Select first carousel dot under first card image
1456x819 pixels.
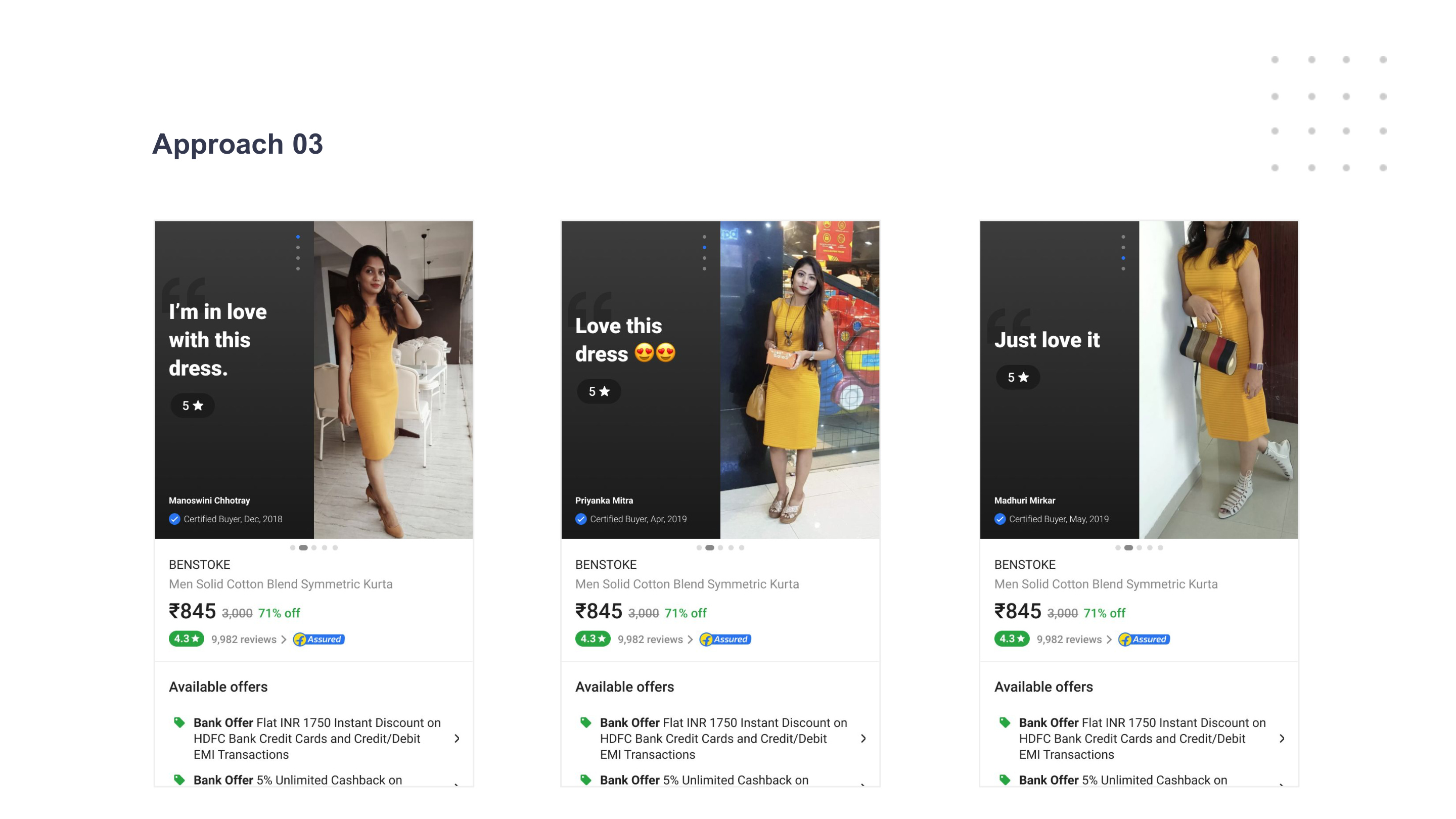292,548
